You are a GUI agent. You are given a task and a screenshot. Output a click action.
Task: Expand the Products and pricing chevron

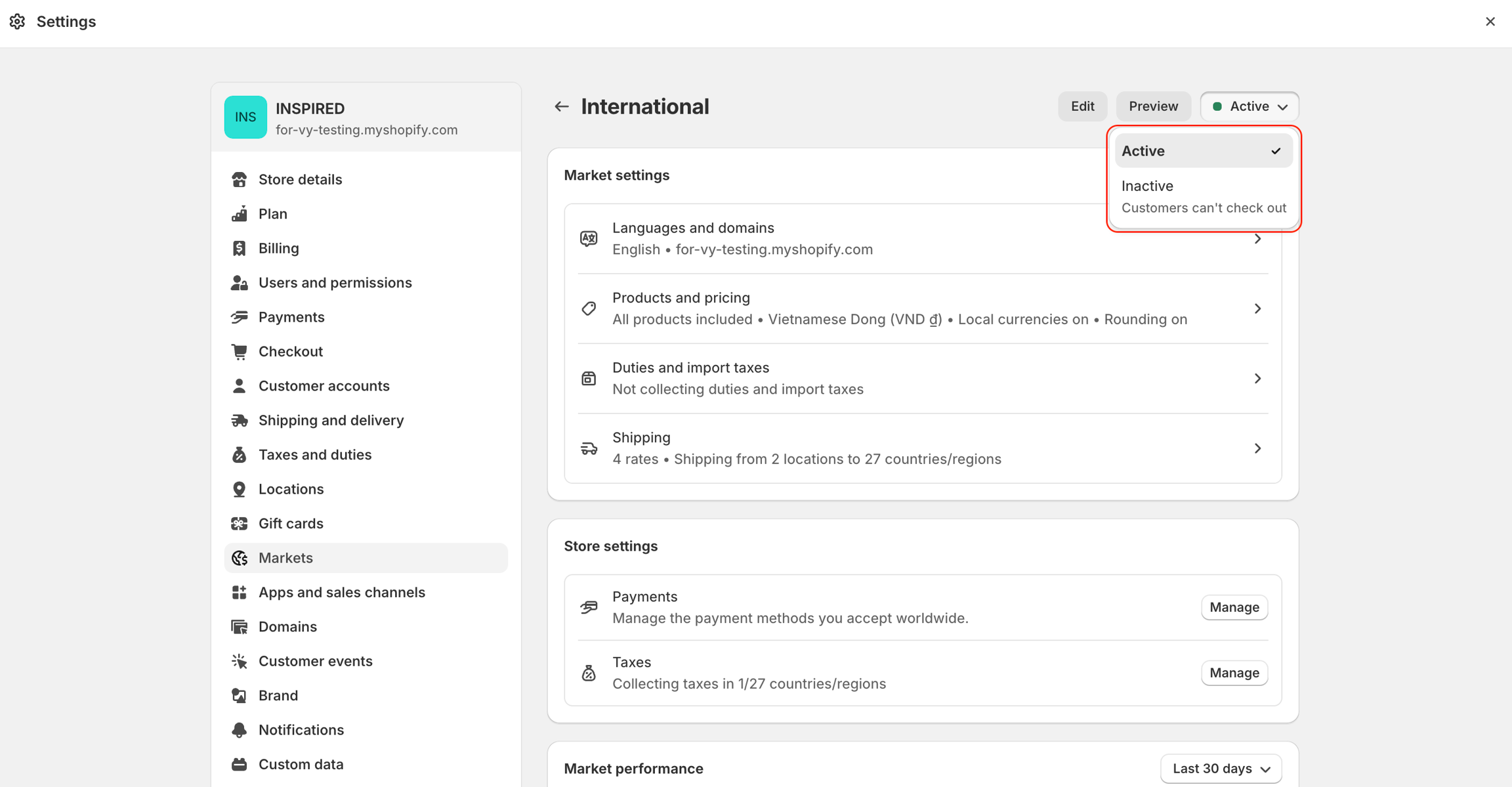point(1257,308)
